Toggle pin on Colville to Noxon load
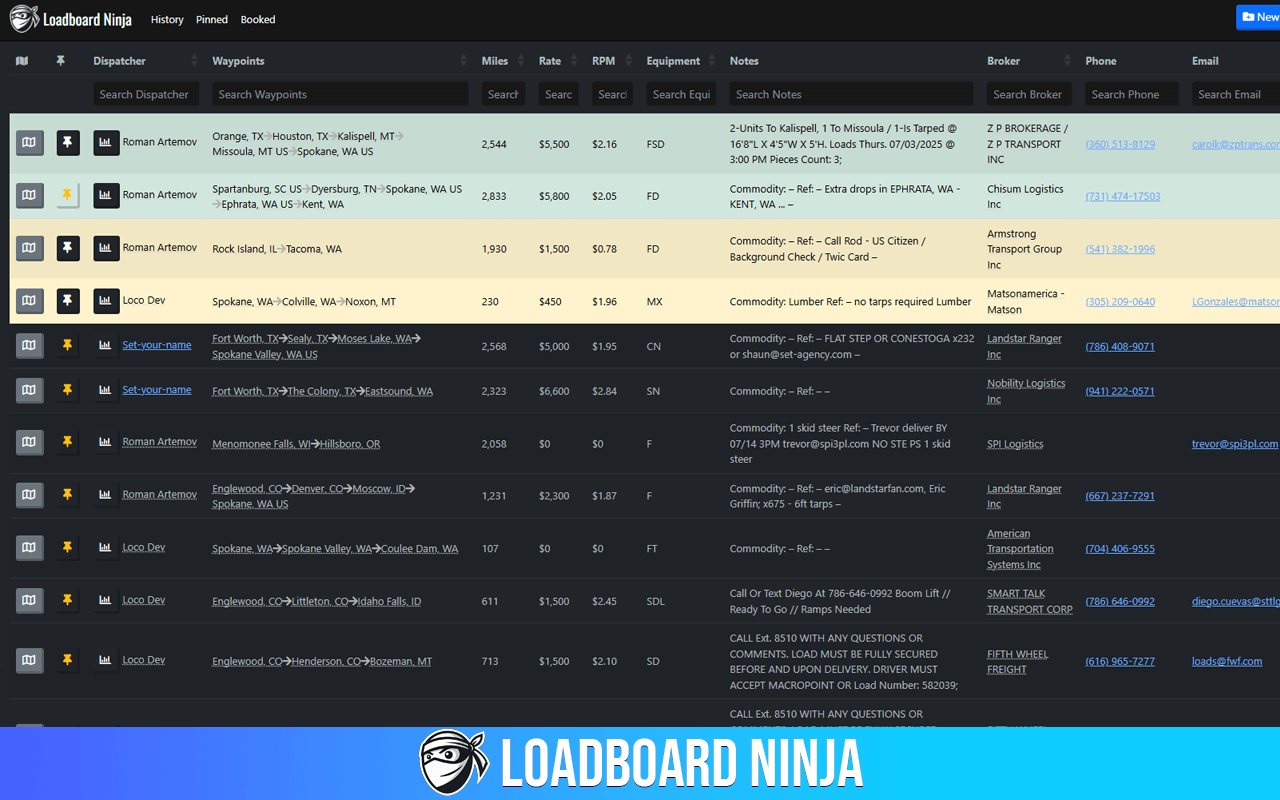This screenshot has height=800, width=1280. pos(68,300)
